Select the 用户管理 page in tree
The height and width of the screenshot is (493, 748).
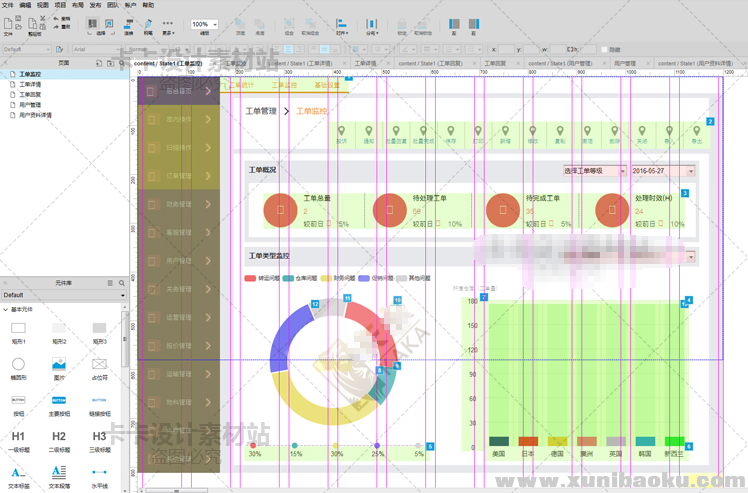coord(30,104)
